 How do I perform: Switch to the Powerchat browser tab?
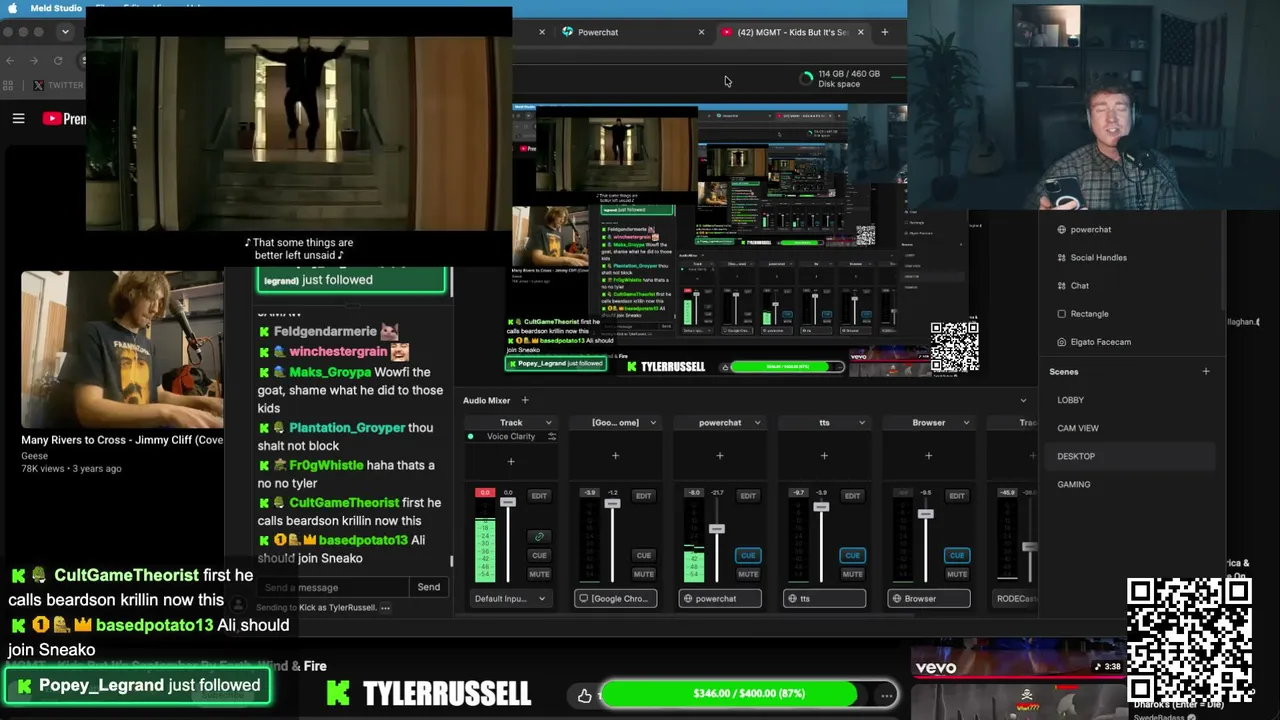tap(598, 32)
